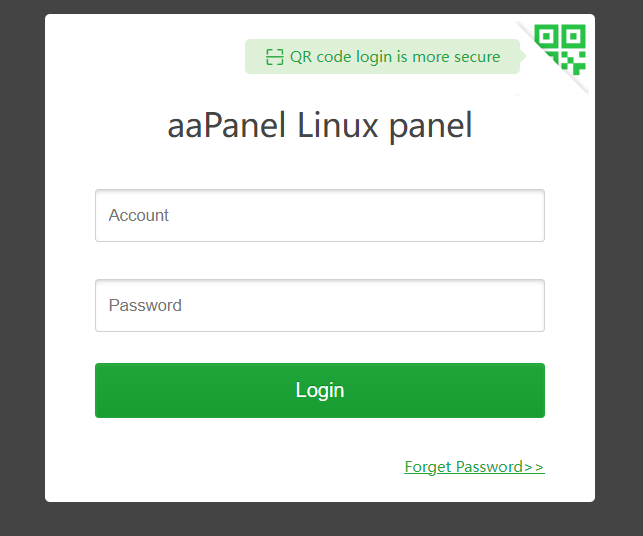Focus the Account input field
This screenshot has width=643, height=536.
[x=320, y=215]
